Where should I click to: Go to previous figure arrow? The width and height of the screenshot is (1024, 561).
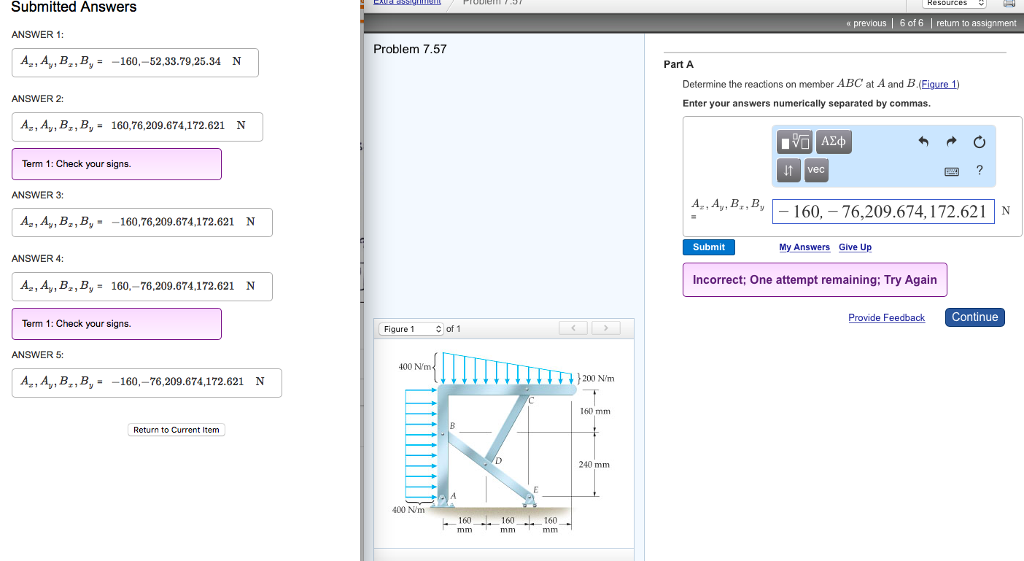pyautogui.click(x=573, y=328)
